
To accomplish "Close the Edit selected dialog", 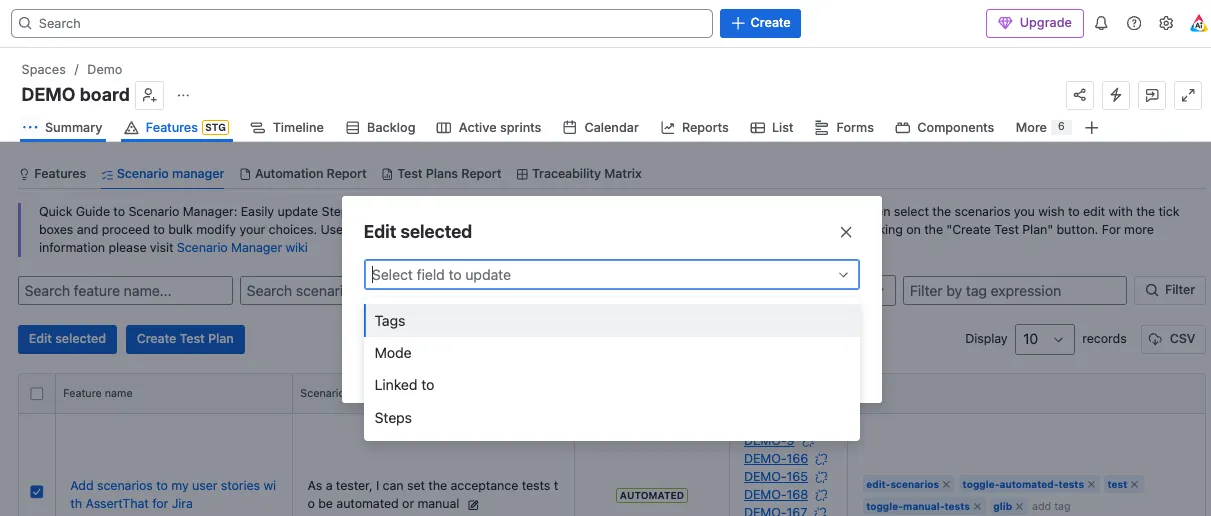I will click(x=846, y=232).
